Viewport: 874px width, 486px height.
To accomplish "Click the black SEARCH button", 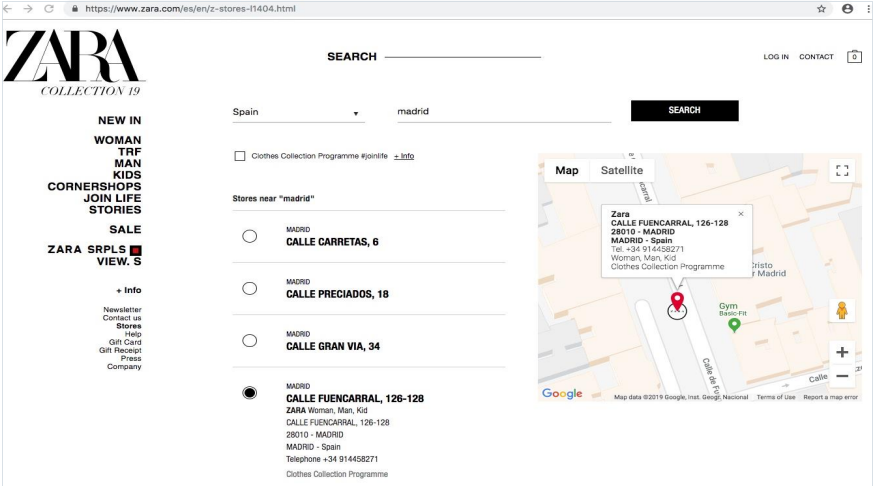I will (684, 110).
